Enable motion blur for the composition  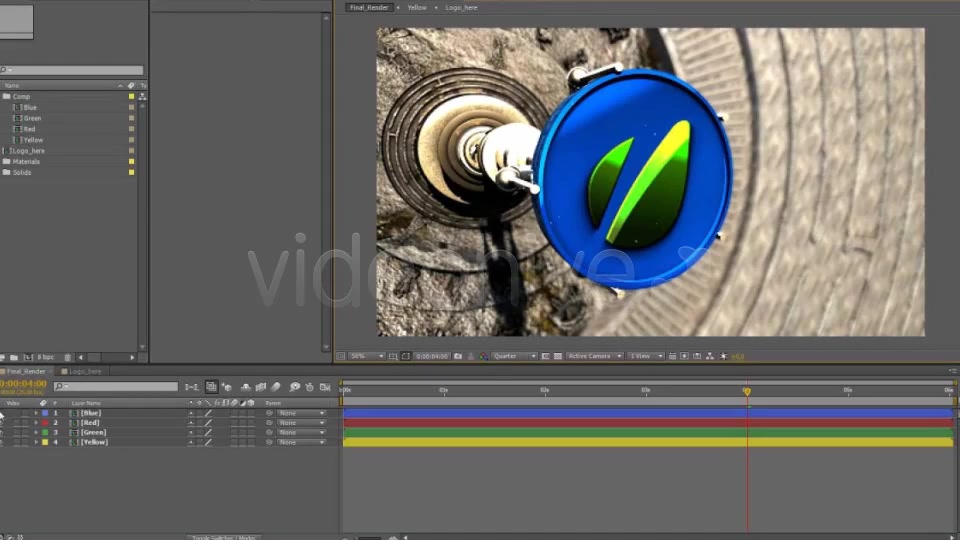point(276,387)
